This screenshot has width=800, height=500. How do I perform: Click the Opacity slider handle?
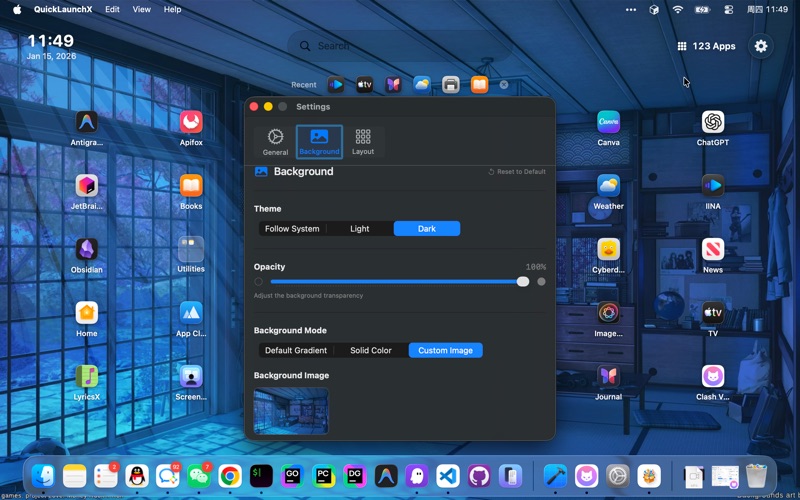click(x=523, y=282)
